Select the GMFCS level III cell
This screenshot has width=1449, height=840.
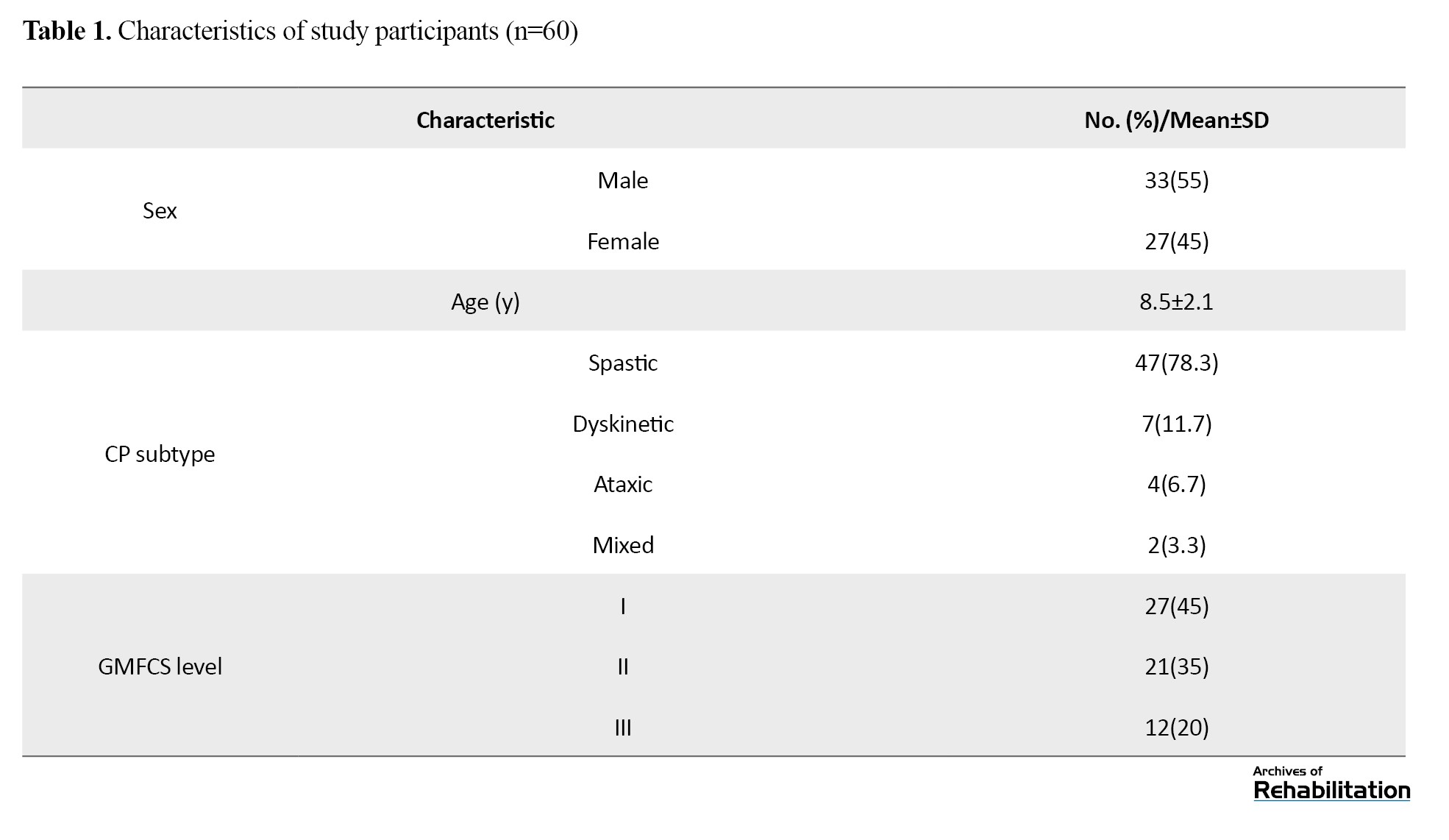622,727
